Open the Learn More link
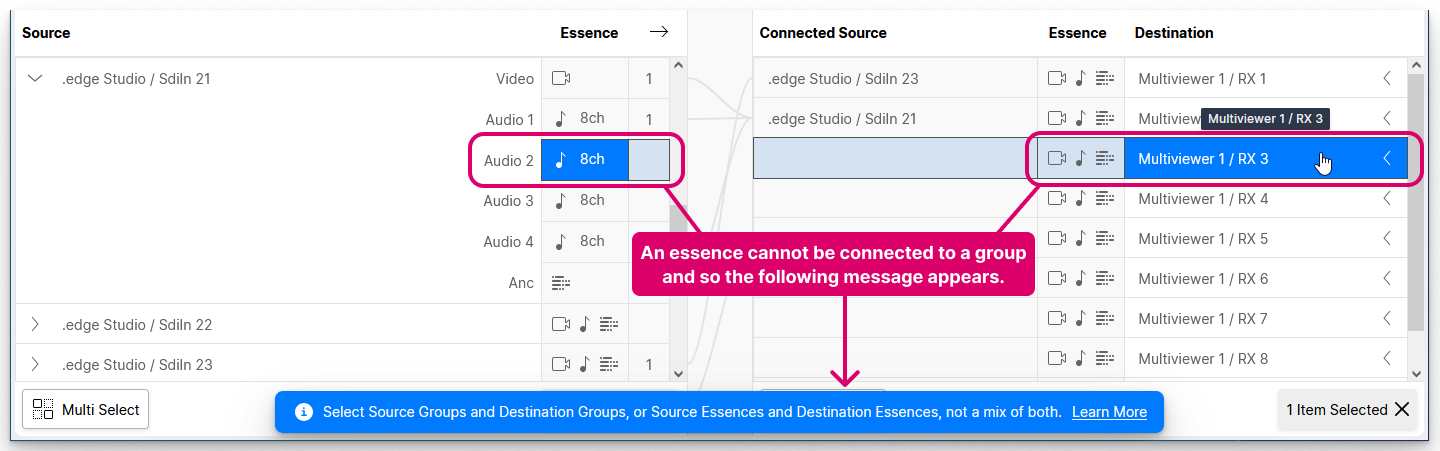Viewport: 1440px width, 451px height. (1109, 412)
